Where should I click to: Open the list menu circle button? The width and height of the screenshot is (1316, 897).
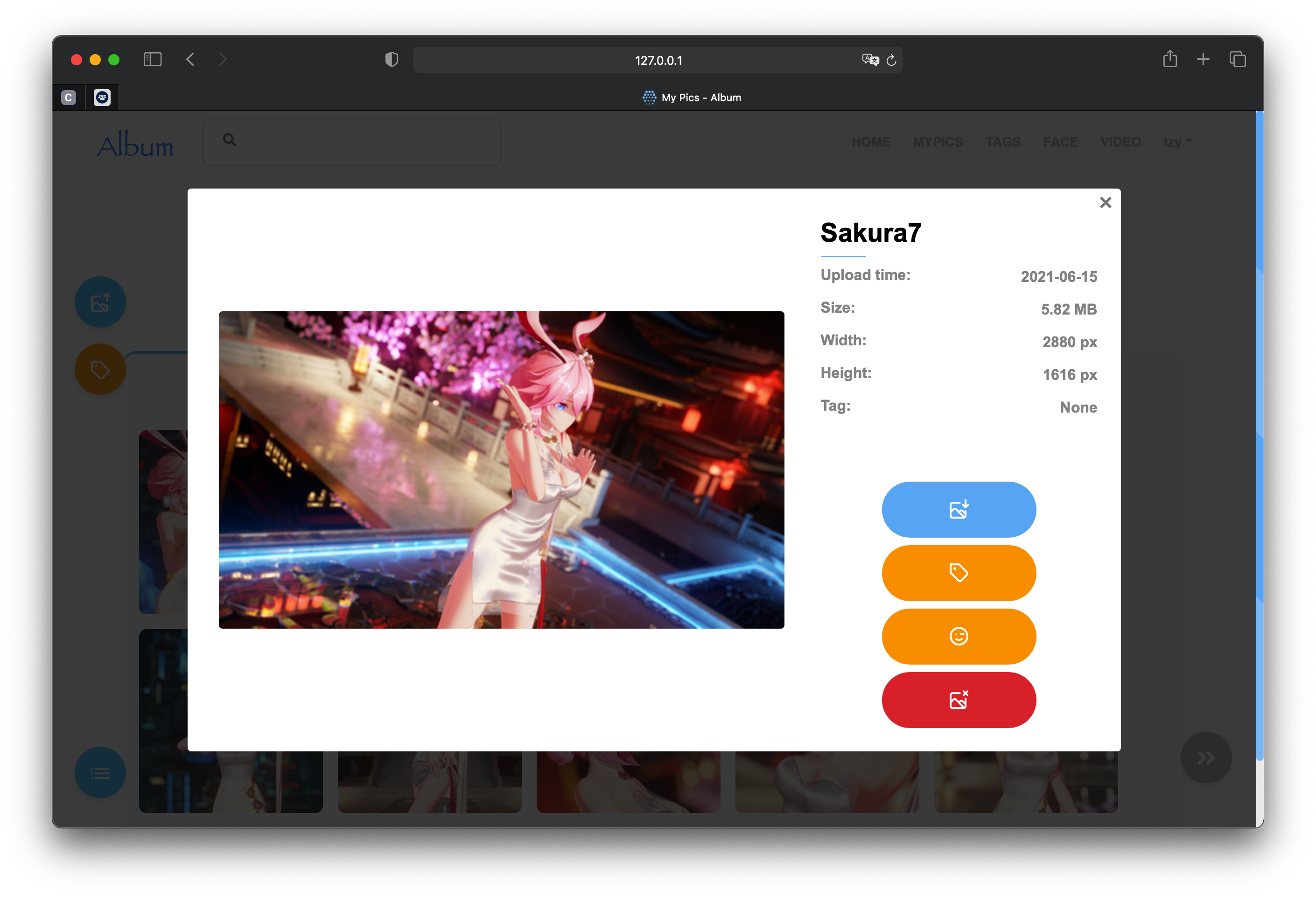coord(100,772)
